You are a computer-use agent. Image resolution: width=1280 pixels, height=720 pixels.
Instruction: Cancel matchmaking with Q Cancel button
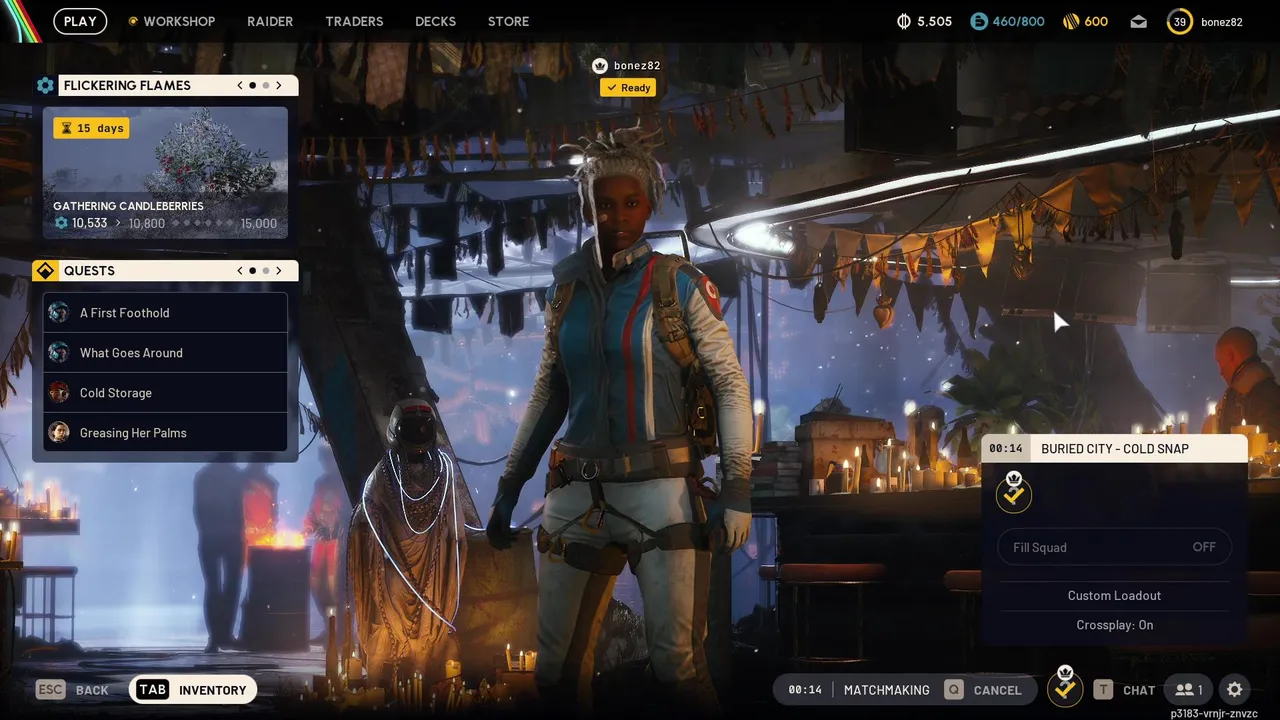(985, 690)
